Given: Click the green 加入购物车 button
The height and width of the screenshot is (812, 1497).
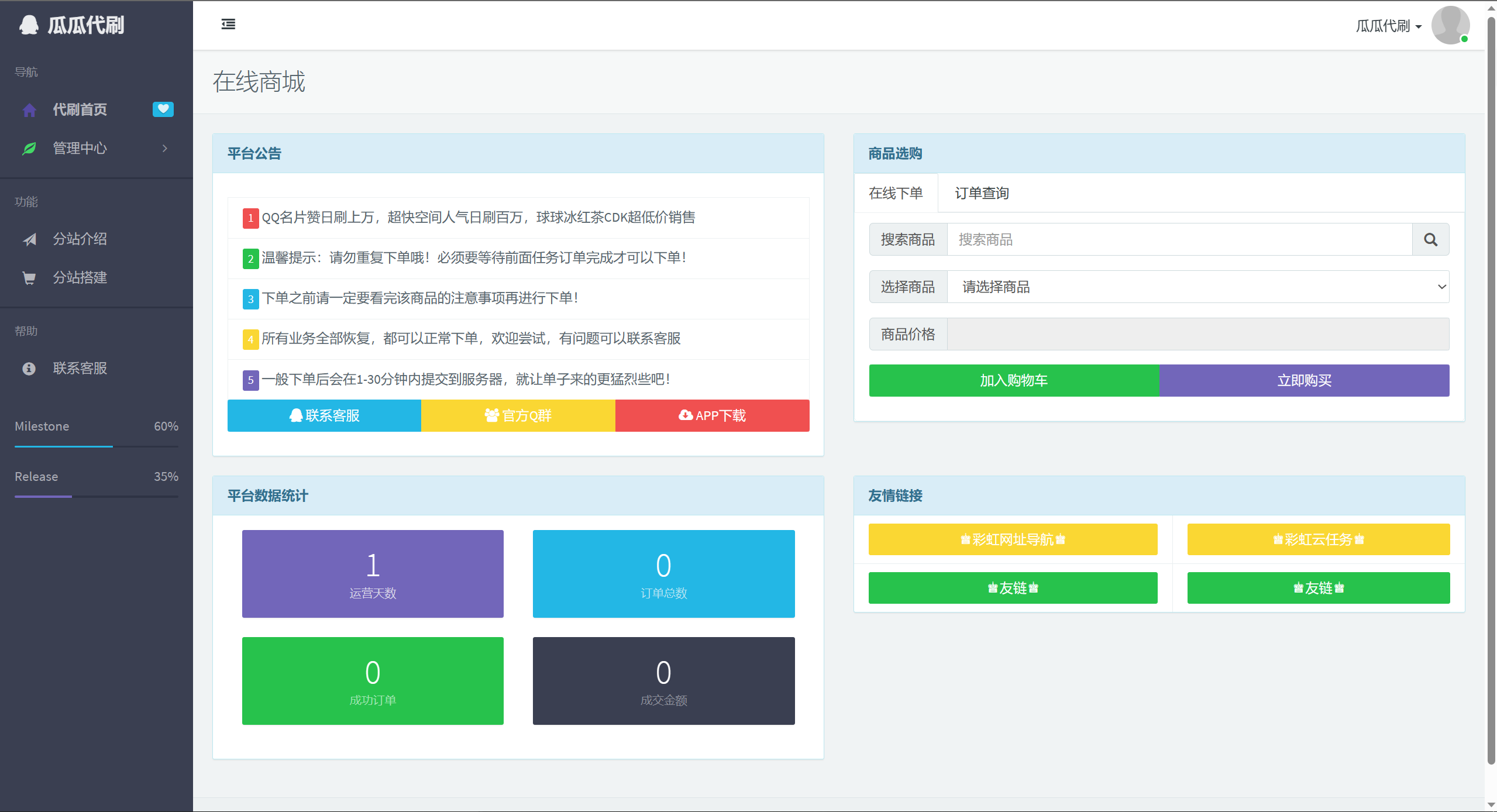Looking at the screenshot, I should tap(1014, 380).
